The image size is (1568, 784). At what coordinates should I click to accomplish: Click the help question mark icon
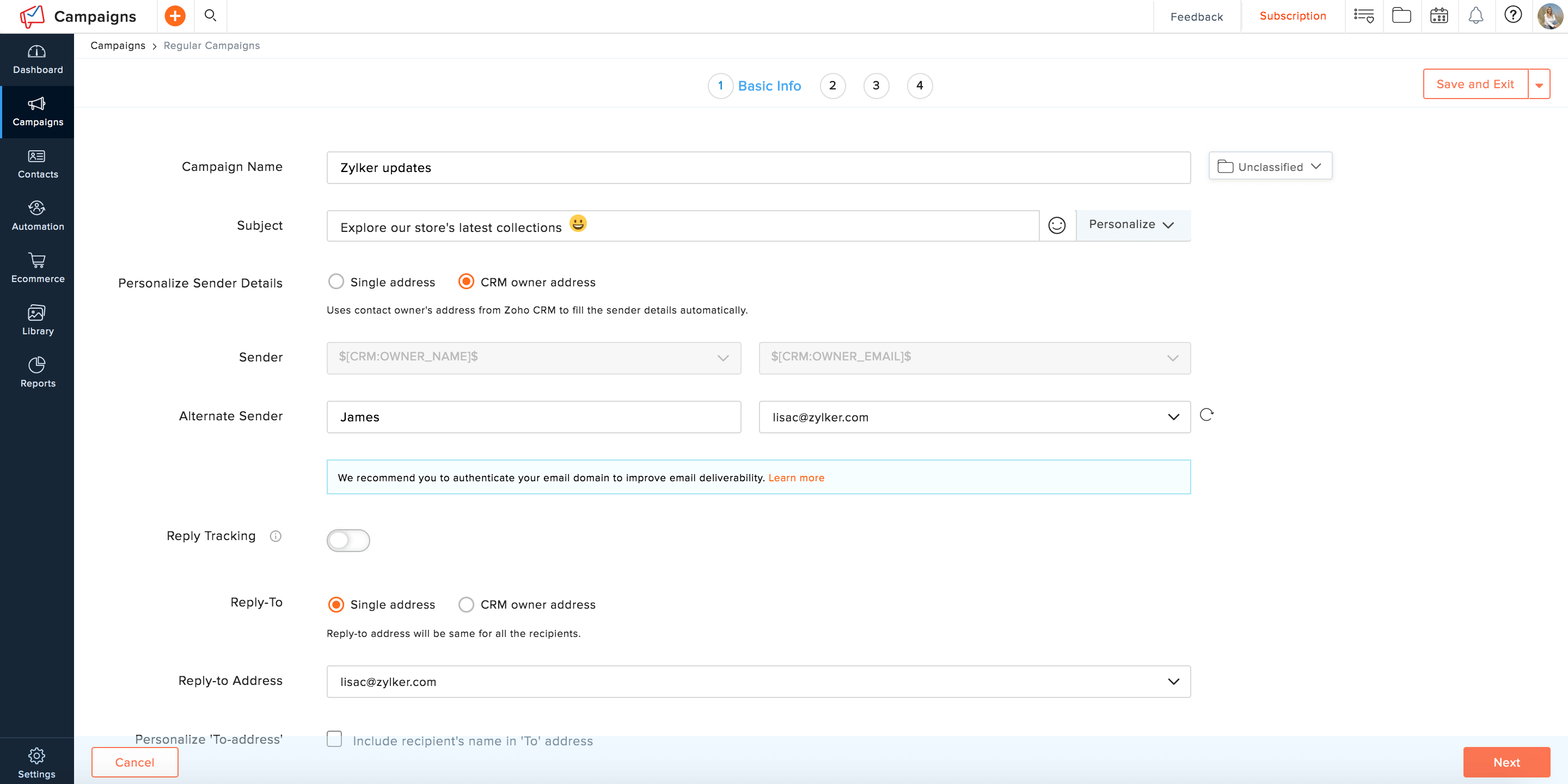(1513, 15)
